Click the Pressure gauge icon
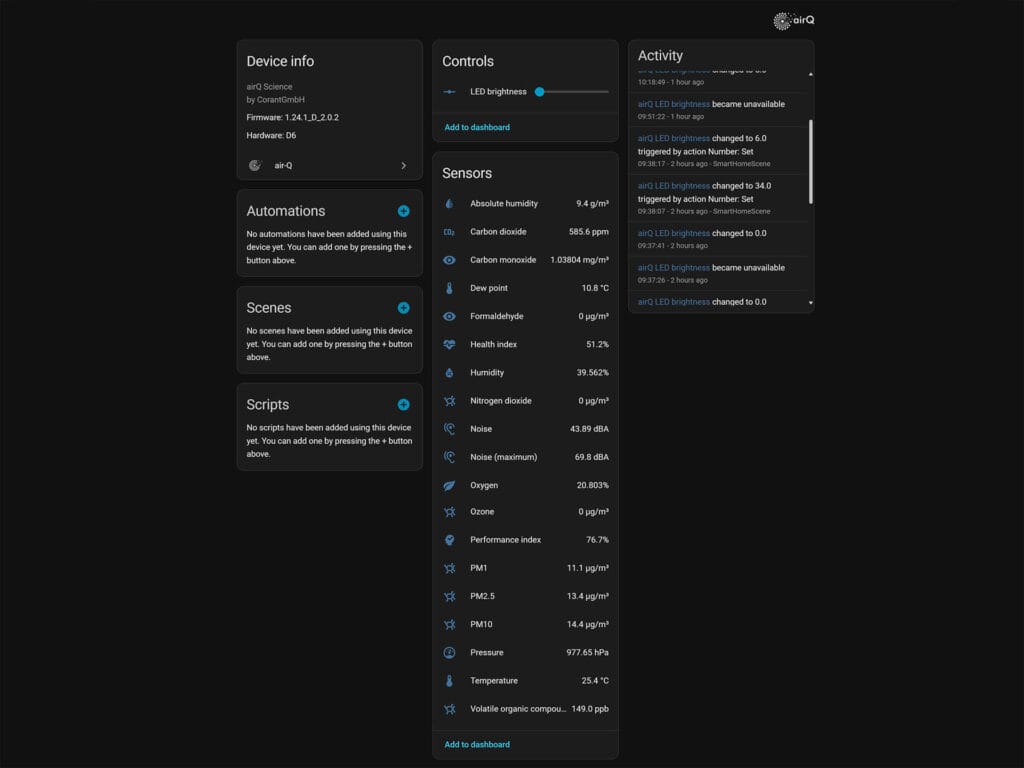Image resolution: width=1024 pixels, height=768 pixels. (x=449, y=653)
